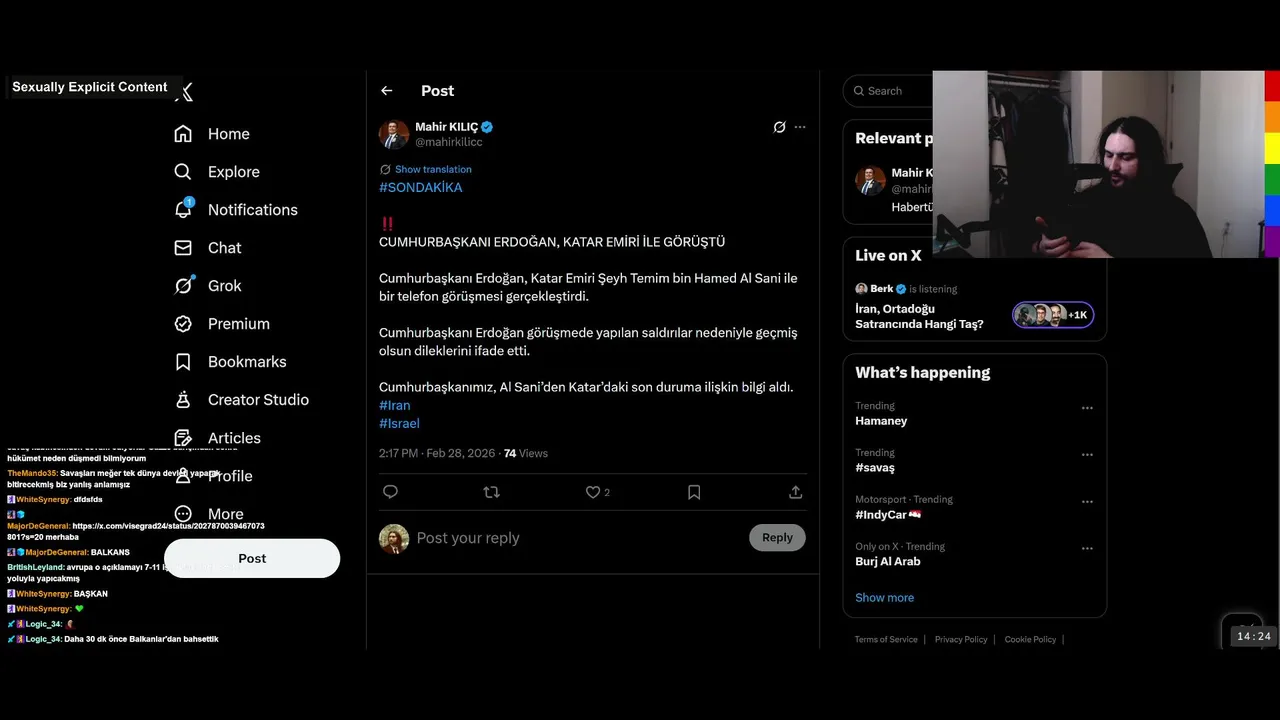Open the #Israel hashtag

tap(399, 423)
